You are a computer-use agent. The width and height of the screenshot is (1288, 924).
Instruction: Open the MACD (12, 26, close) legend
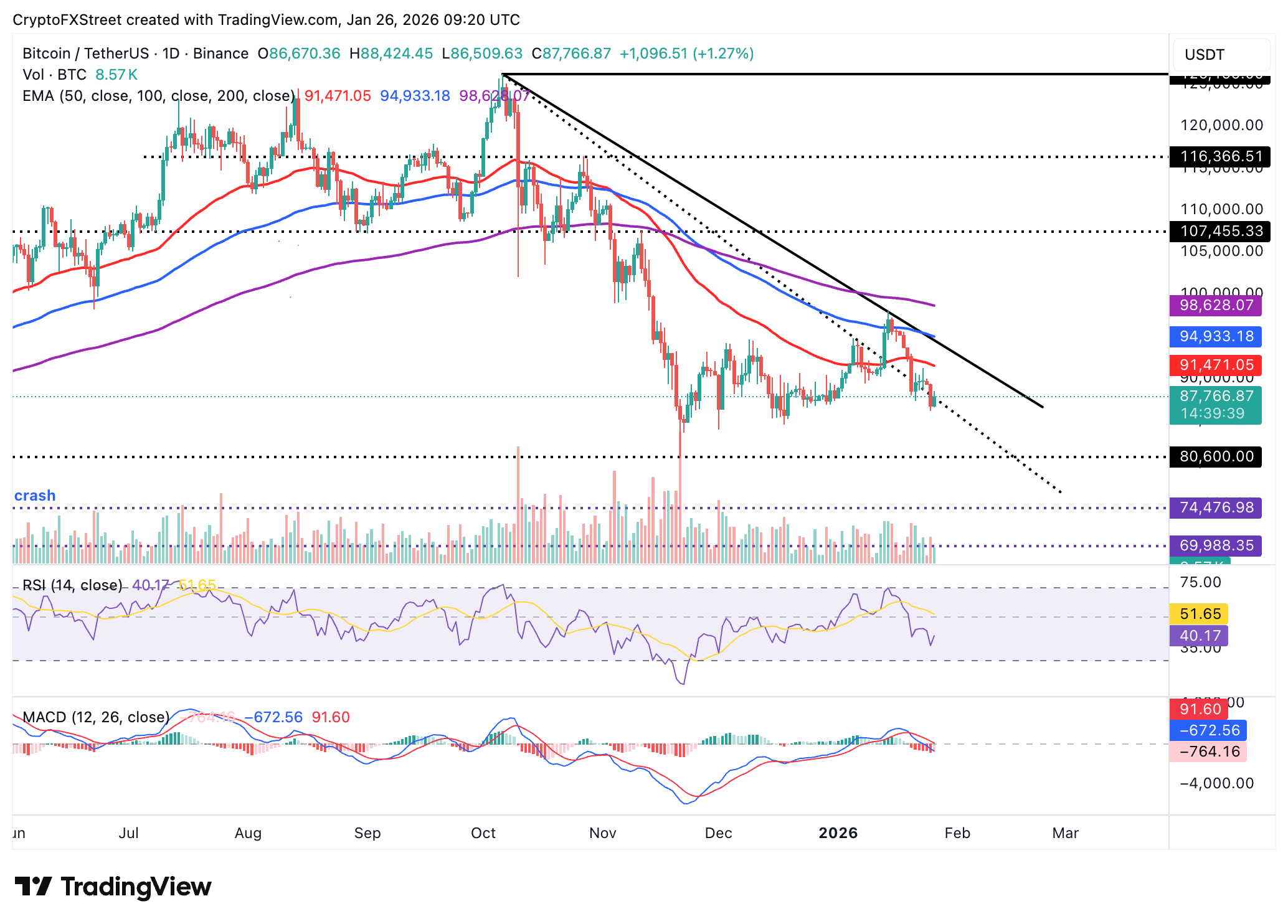(93, 717)
